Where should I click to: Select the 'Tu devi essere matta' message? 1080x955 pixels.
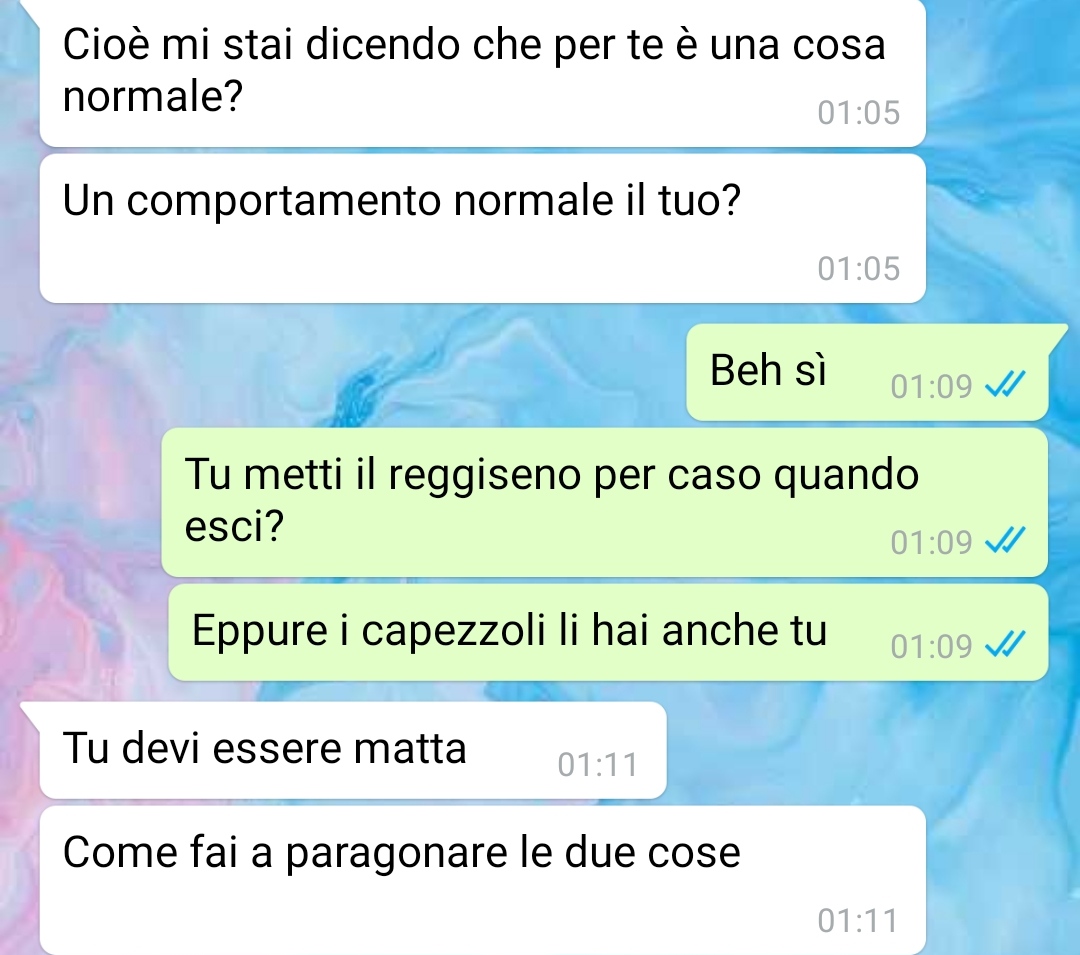click(353, 750)
